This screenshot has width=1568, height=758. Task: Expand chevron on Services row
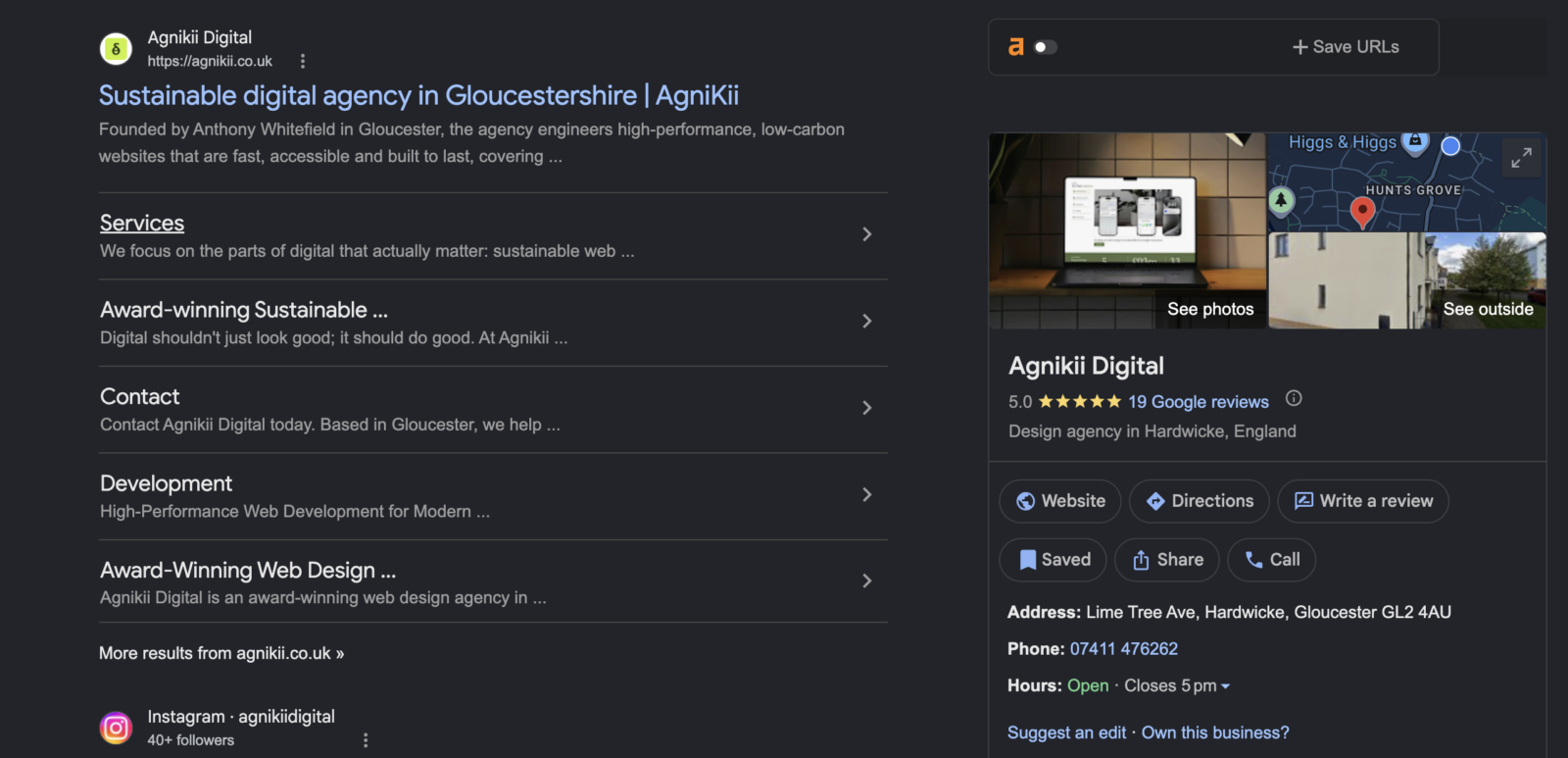tap(866, 234)
